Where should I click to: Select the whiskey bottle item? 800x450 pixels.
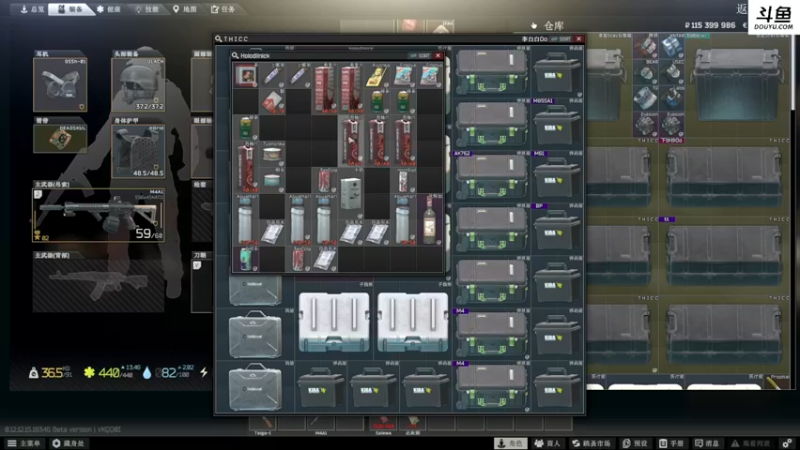pos(430,219)
